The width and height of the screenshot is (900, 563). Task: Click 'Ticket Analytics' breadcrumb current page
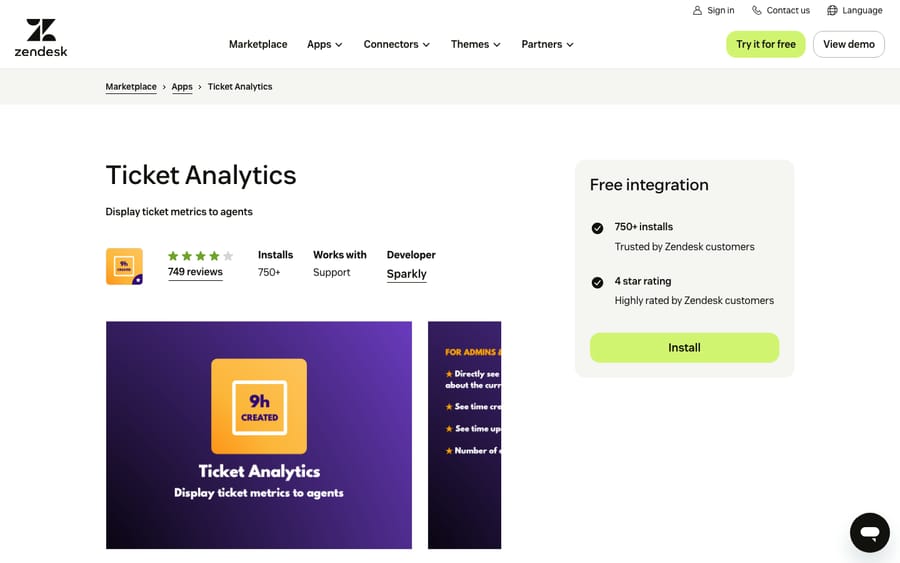coord(240,87)
